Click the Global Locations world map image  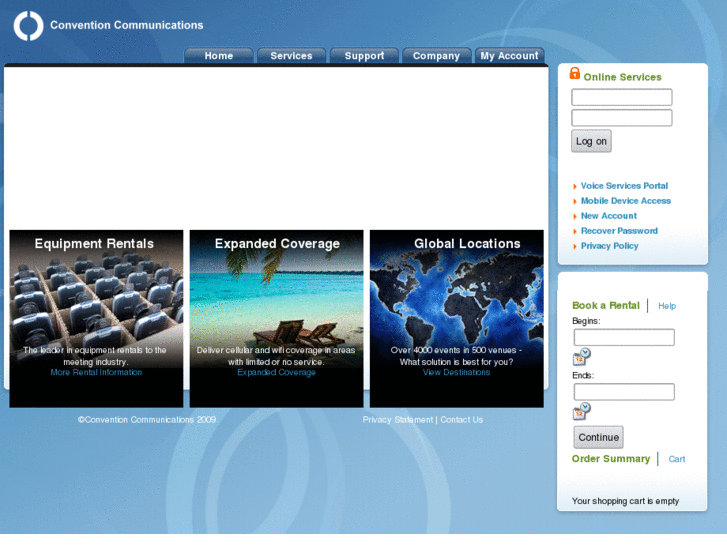[x=456, y=300]
